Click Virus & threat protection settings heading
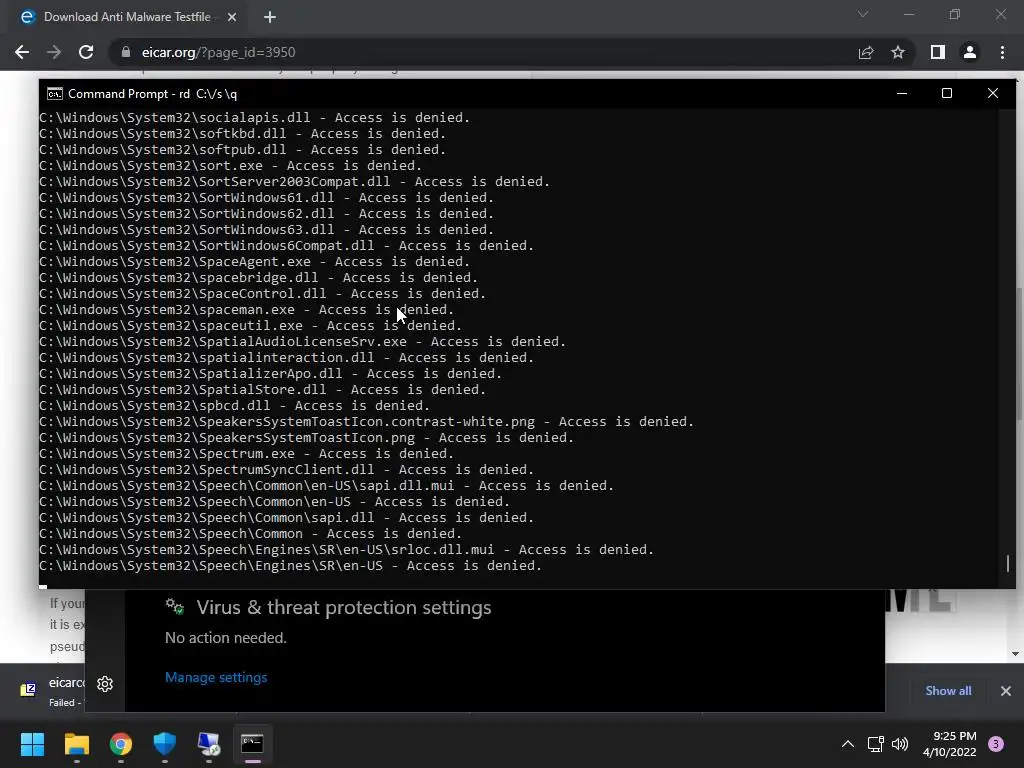This screenshot has height=768, width=1024. 344,607
